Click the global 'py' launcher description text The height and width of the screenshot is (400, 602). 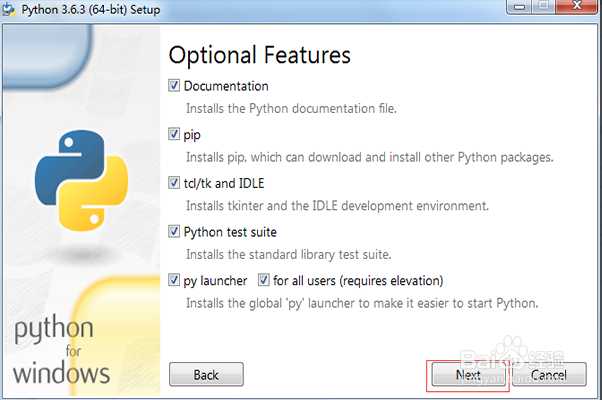[x=361, y=303]
